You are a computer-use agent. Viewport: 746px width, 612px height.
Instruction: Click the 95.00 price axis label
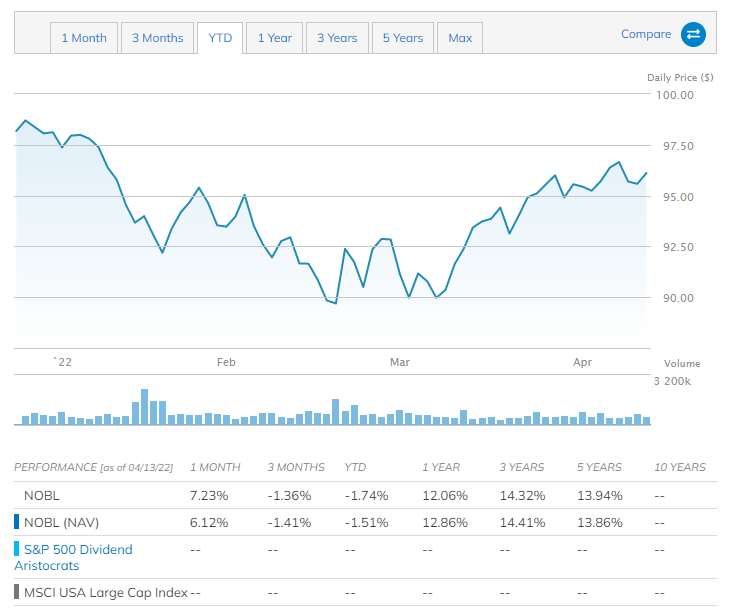click(x=678, y=197)
